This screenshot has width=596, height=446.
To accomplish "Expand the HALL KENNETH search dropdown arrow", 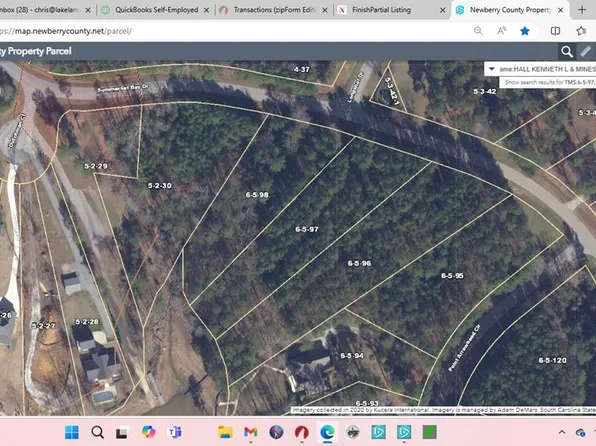I will tap(491, 69).
